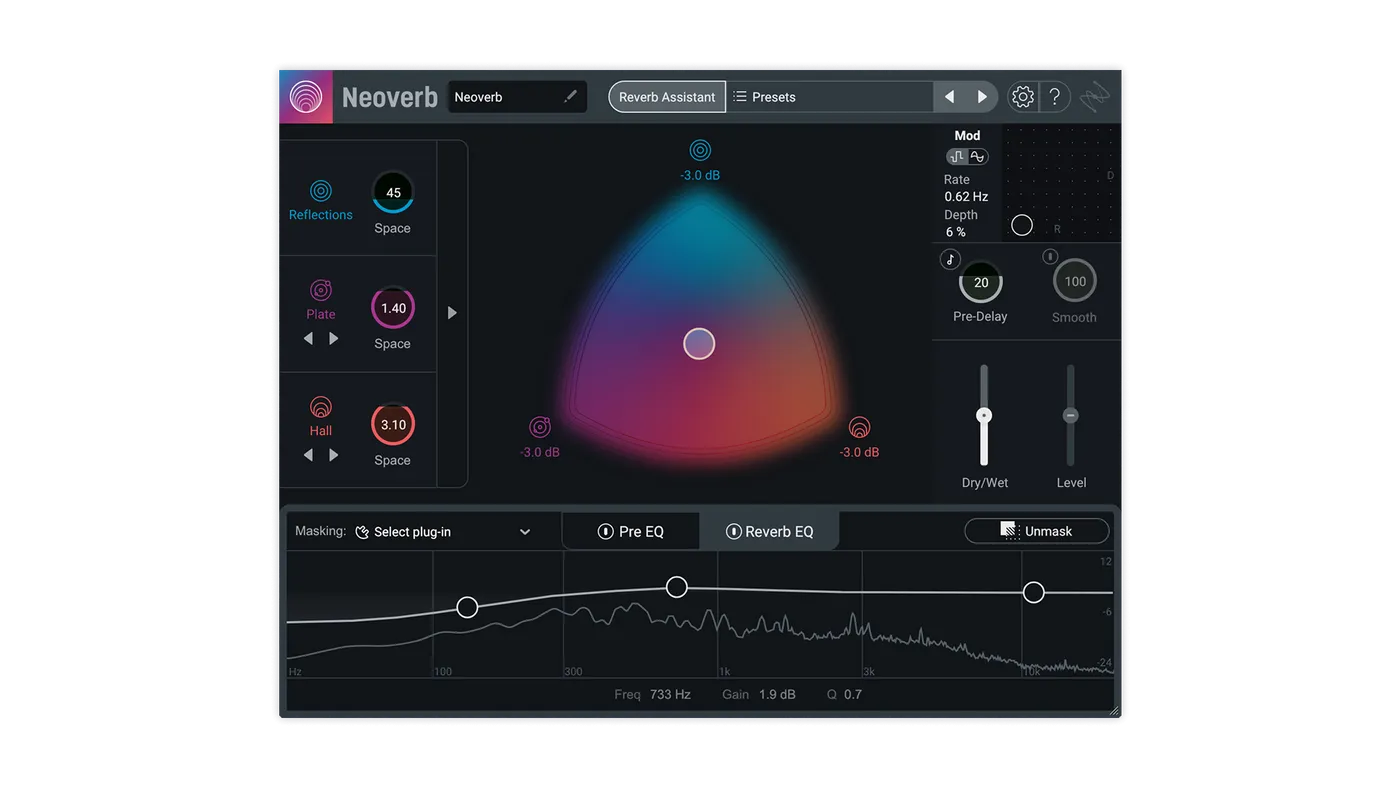Select the next Plate style
The height and width of the screenshot is (788, 1400).
(334, 339)
